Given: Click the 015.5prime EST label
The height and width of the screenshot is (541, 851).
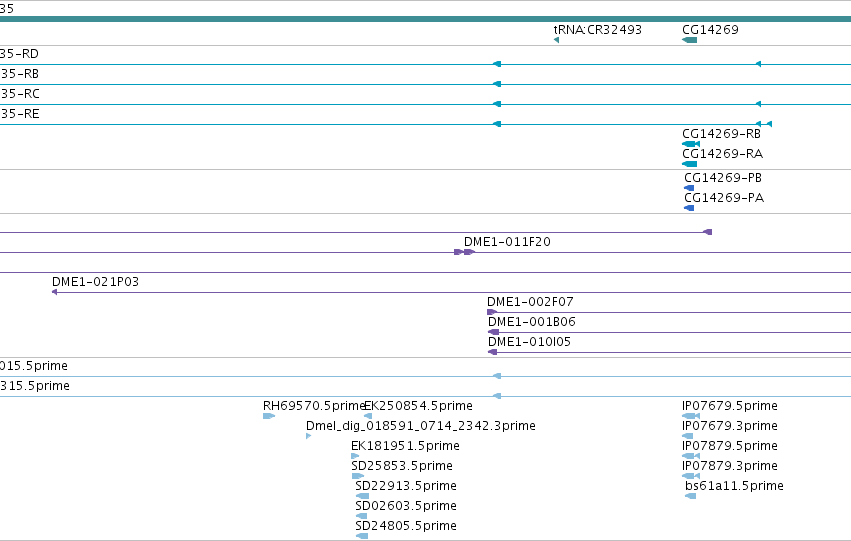Looking at the screenshot, I should (x=34, y=366).
